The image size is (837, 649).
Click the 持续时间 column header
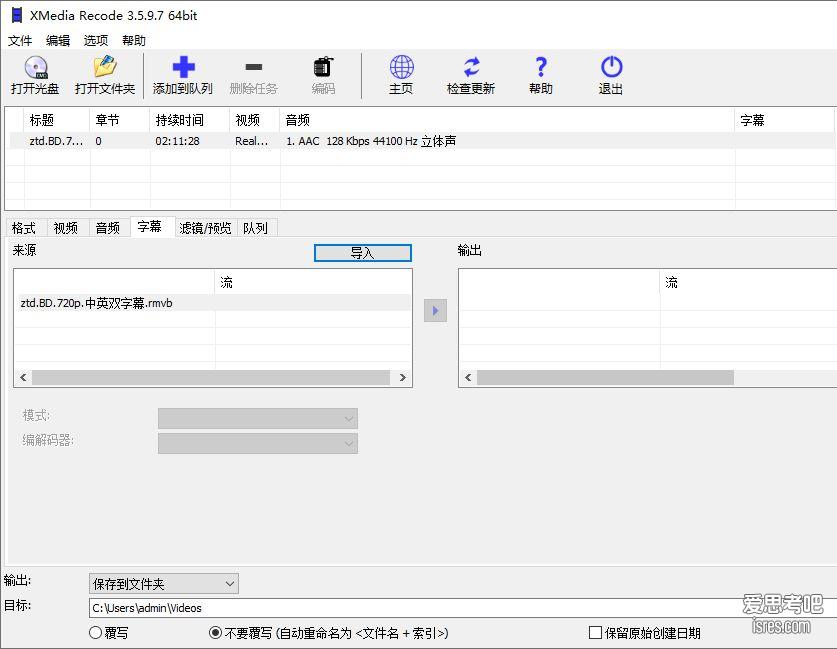(x=189, y=120)
